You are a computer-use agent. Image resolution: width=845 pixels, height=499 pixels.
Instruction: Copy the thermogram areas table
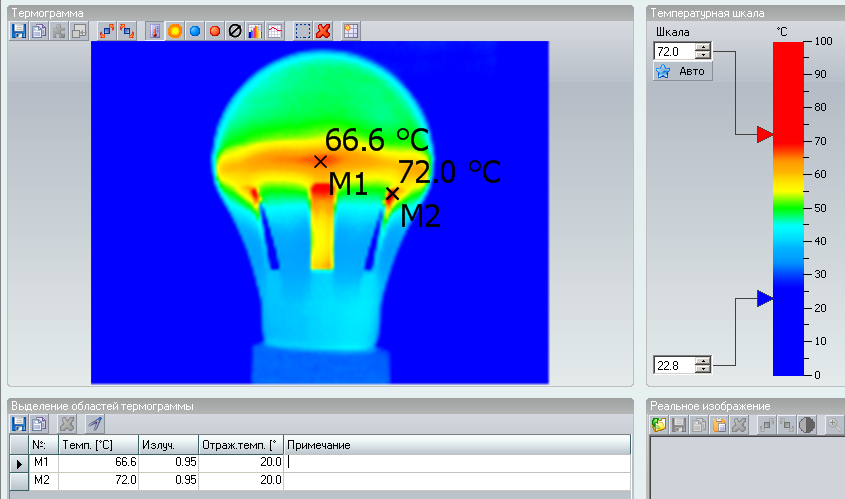coord(39,424)
